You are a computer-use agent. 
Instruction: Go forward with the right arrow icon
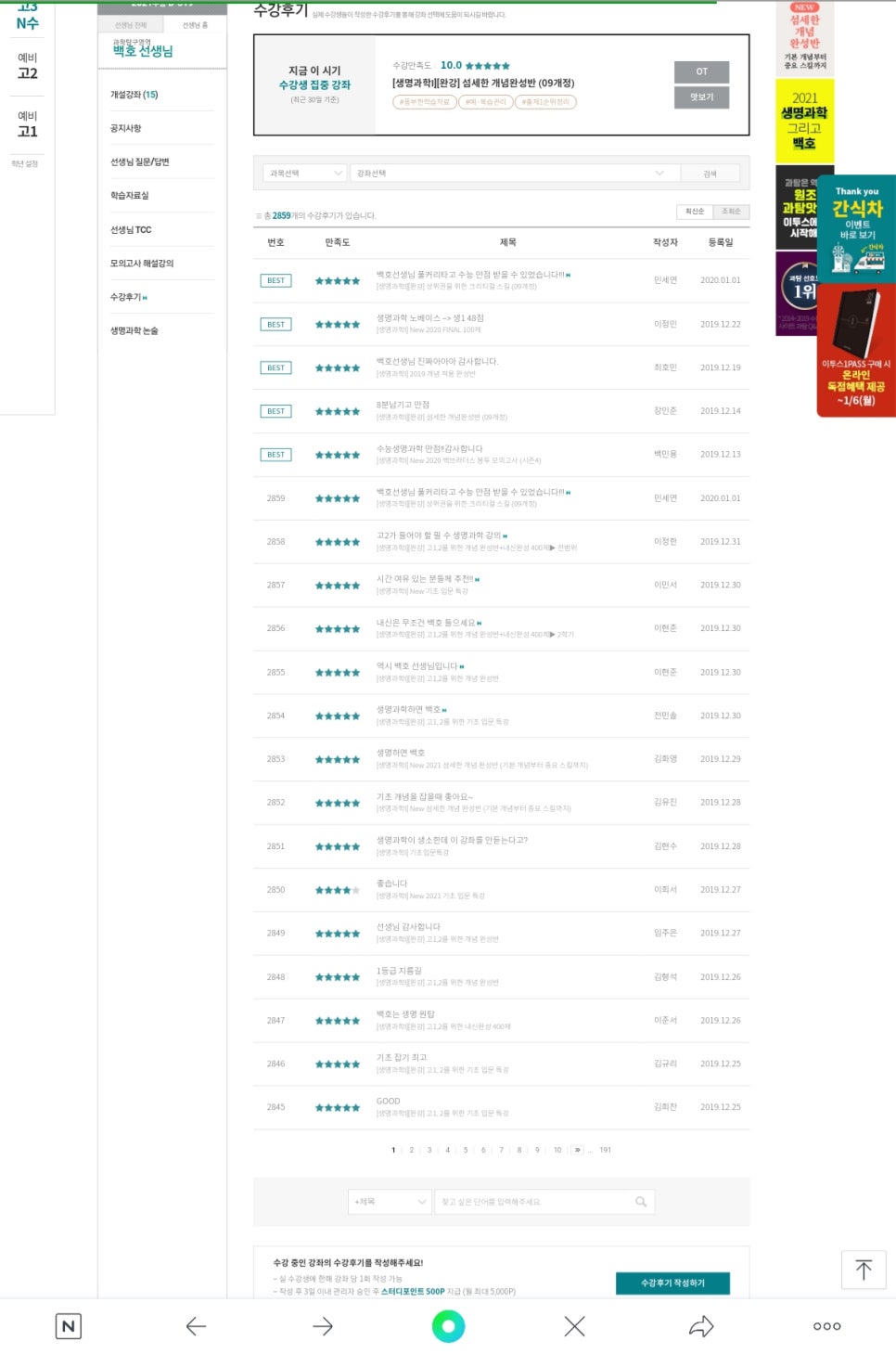[322, 1326]
